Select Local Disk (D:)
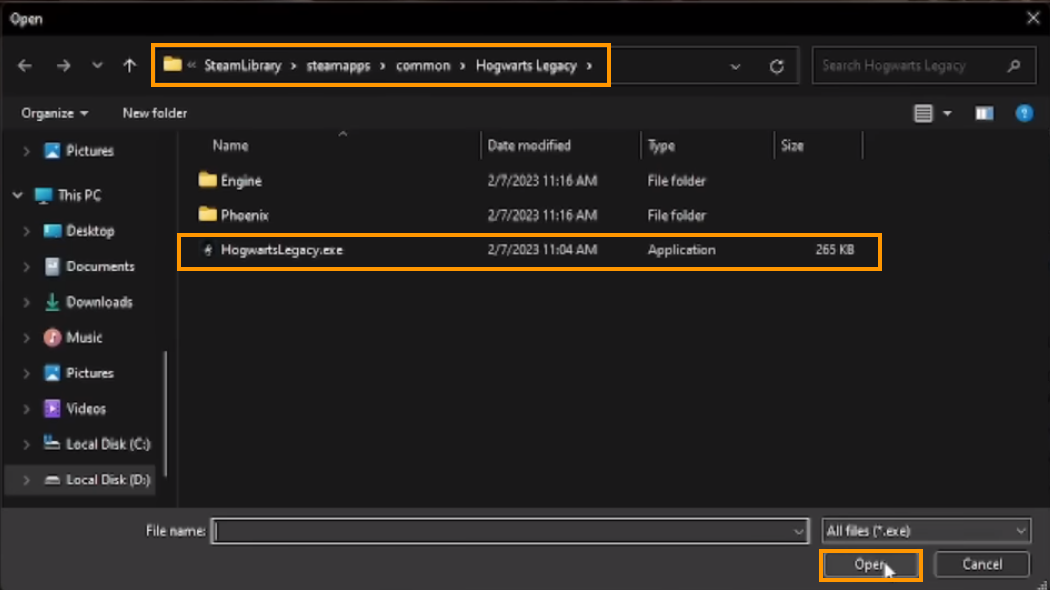The image size is (1050, 590). (x=108, y=480)
